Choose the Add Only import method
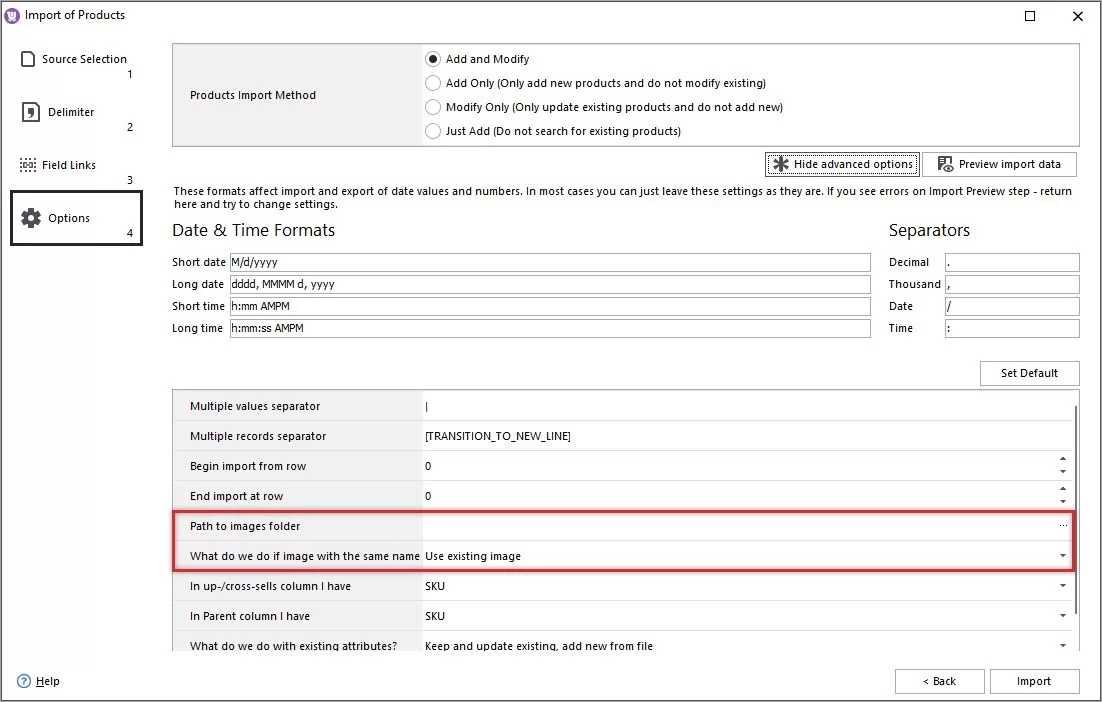Image resolution: width=1102 pixels, height=702 pixels. (x=433, y=83)
